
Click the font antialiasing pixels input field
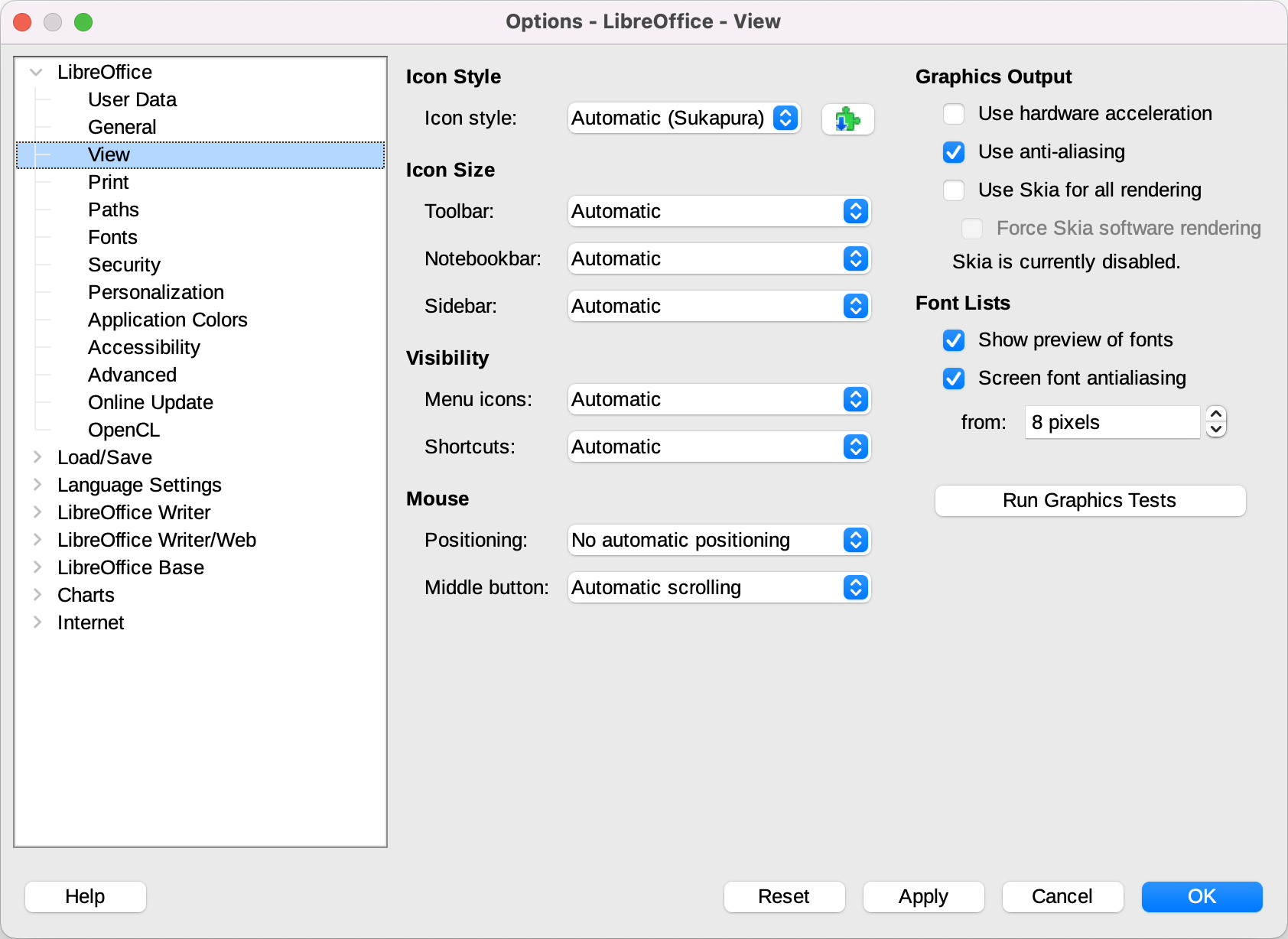point(1112,422)
